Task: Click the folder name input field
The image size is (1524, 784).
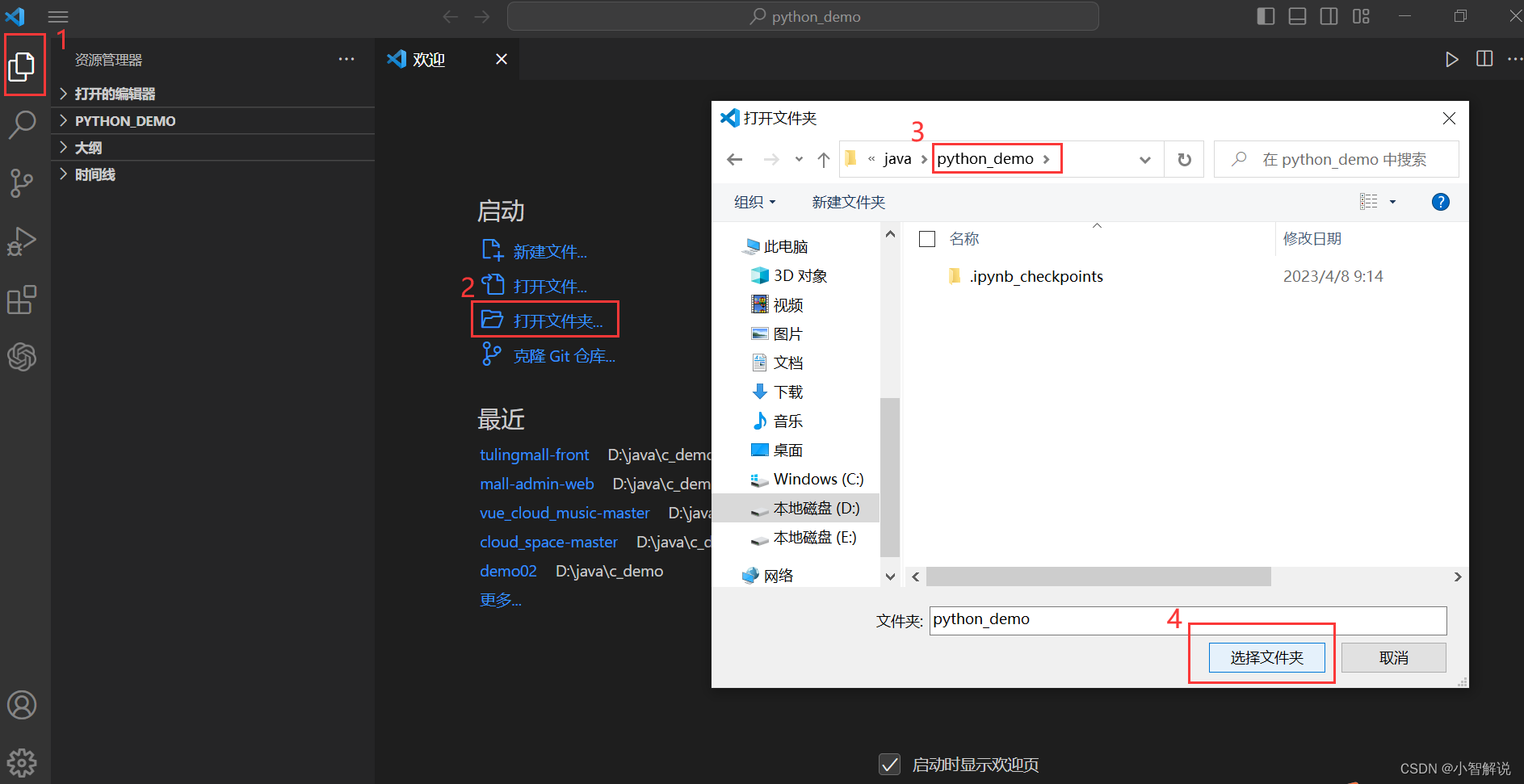Action: 1187,620
